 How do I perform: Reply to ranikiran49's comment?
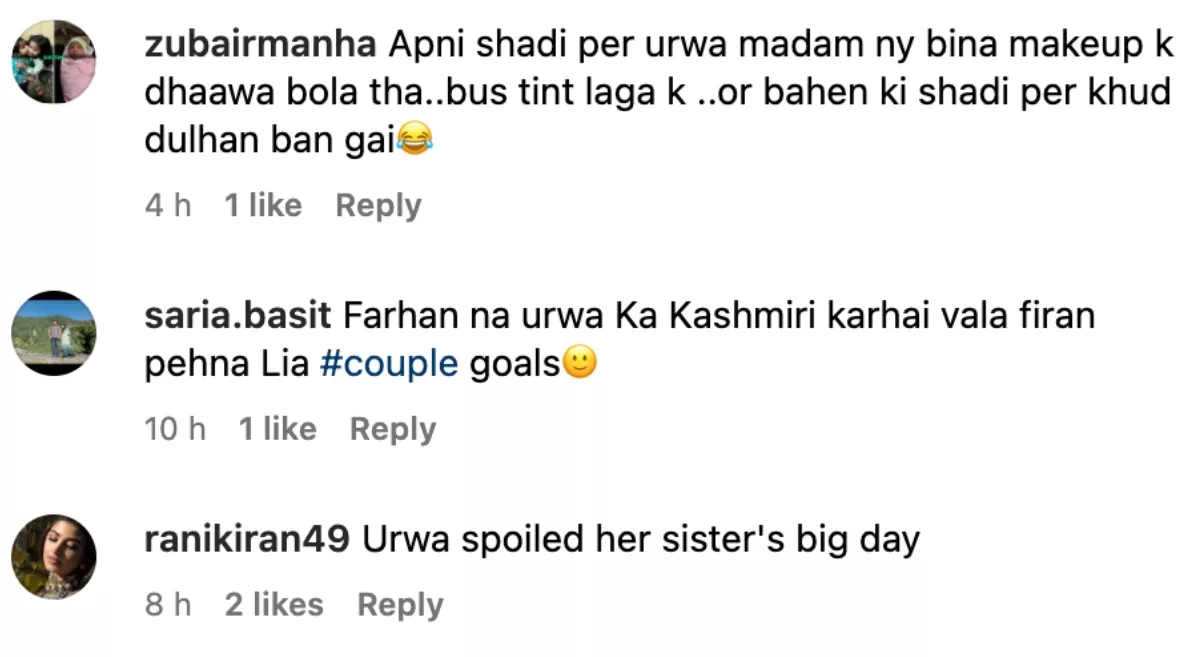[400, 605]
